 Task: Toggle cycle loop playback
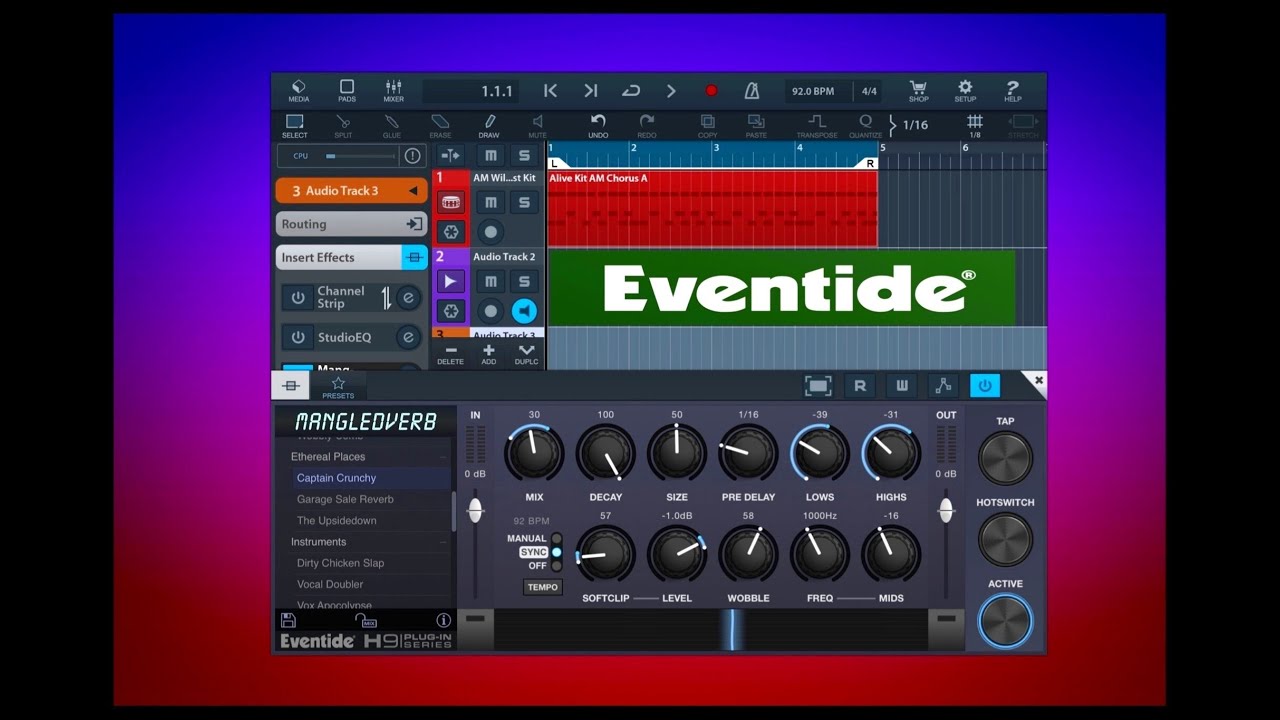(x=631, y=91)
